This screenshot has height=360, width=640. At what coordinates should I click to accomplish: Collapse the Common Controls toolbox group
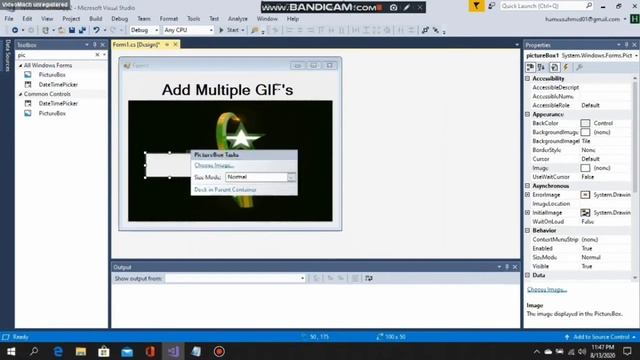tap(20, 94)
